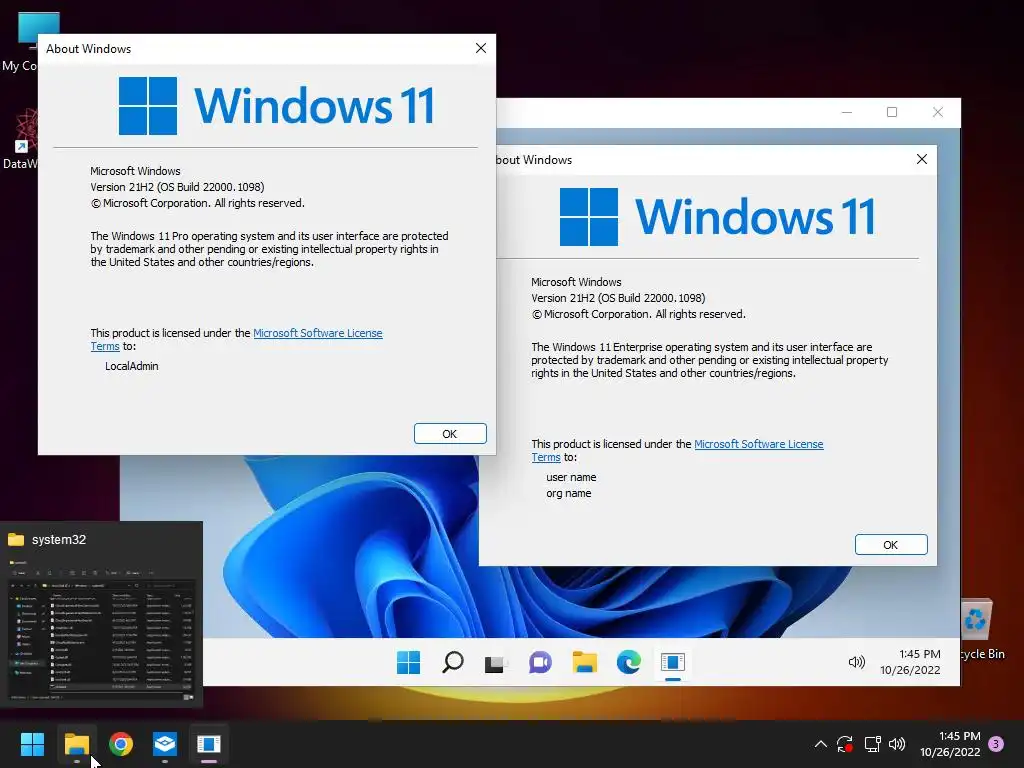Click the sync status icon in host tray
Viewport: 1024px width, 768px height.
click(845, 744)
